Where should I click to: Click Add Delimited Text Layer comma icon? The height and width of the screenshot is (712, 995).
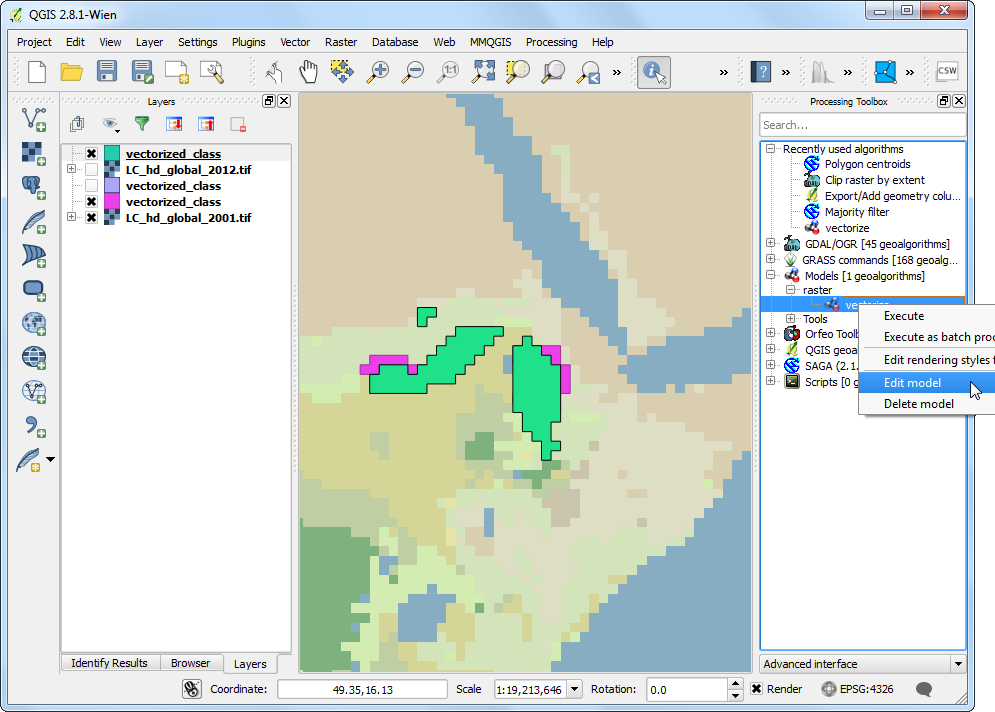click(x=34, y=426)
